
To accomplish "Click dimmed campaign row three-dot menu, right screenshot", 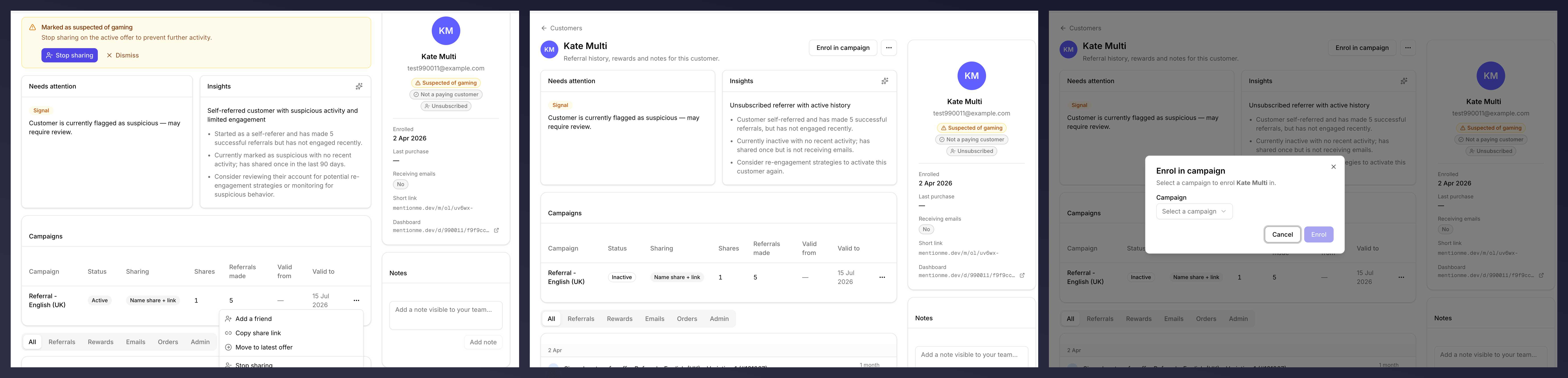I will click(1401, 277).
